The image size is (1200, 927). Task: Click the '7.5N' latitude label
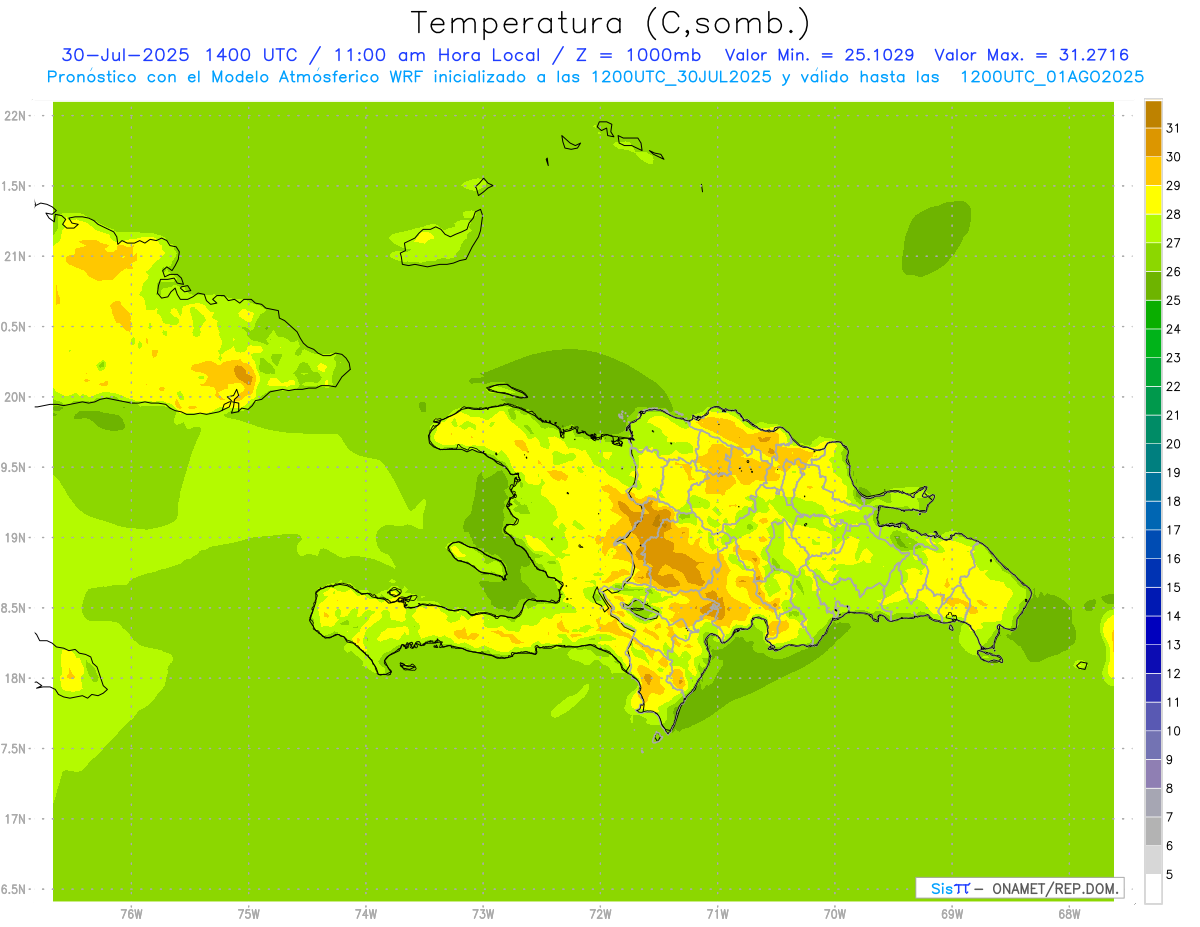pos(15,749)
